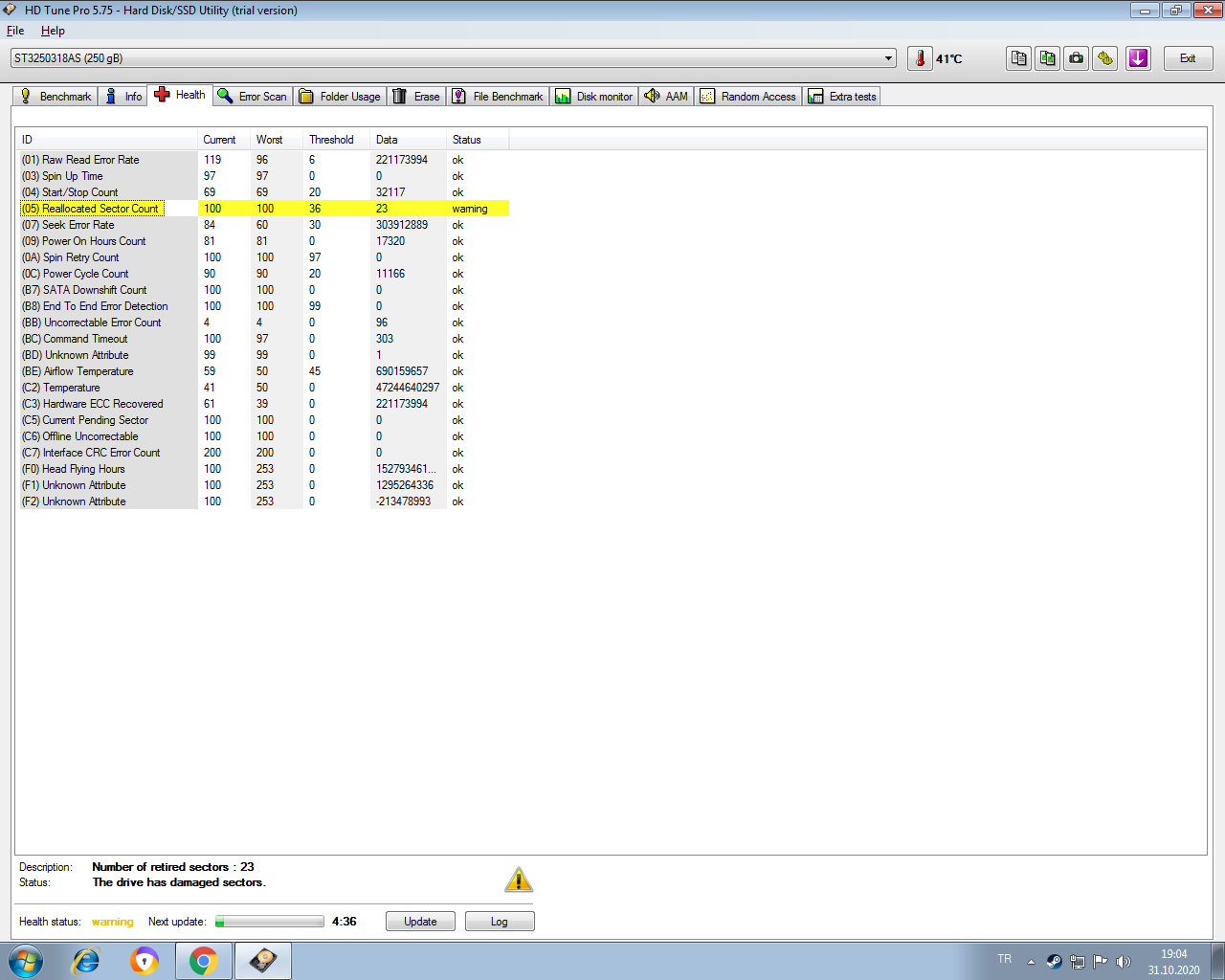Open options via the gears toolbar icon
The image size is (1225, 980).
click(1105, 58)
